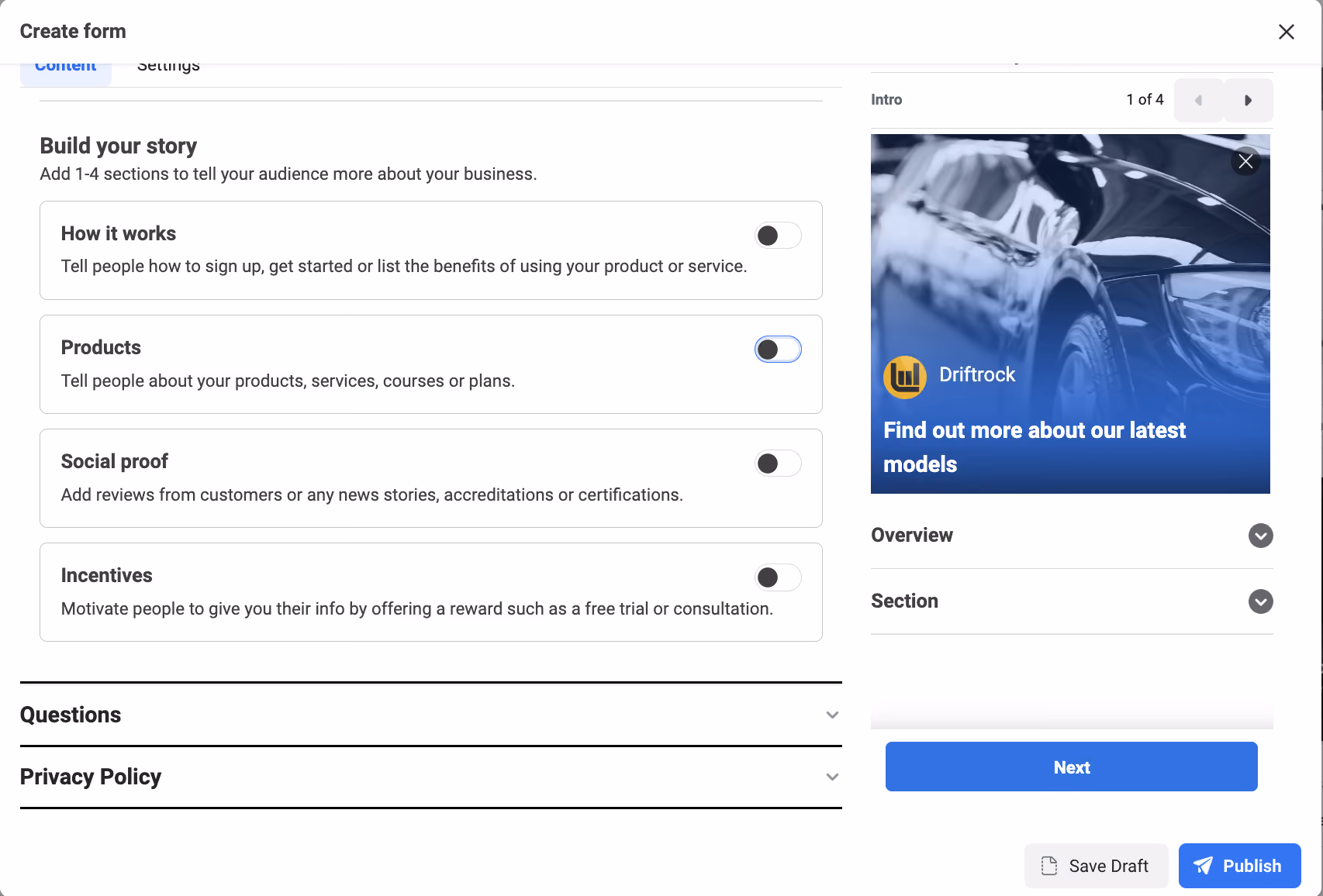Click the blue Next button
The width and height of the screenshot is (1323, 896).
[1072, 767]
